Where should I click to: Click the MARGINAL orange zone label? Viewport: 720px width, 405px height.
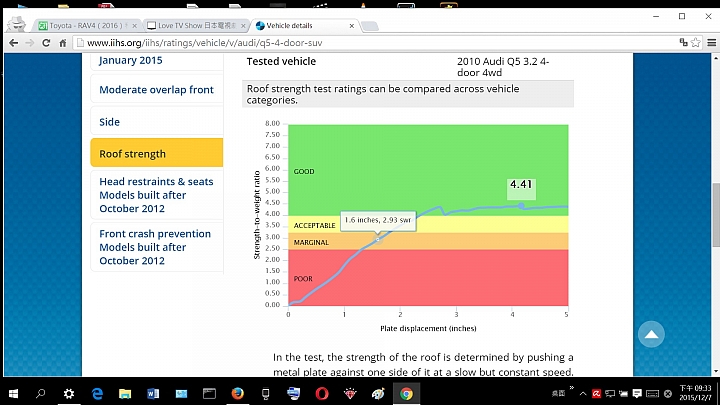(x=311, y=242)
